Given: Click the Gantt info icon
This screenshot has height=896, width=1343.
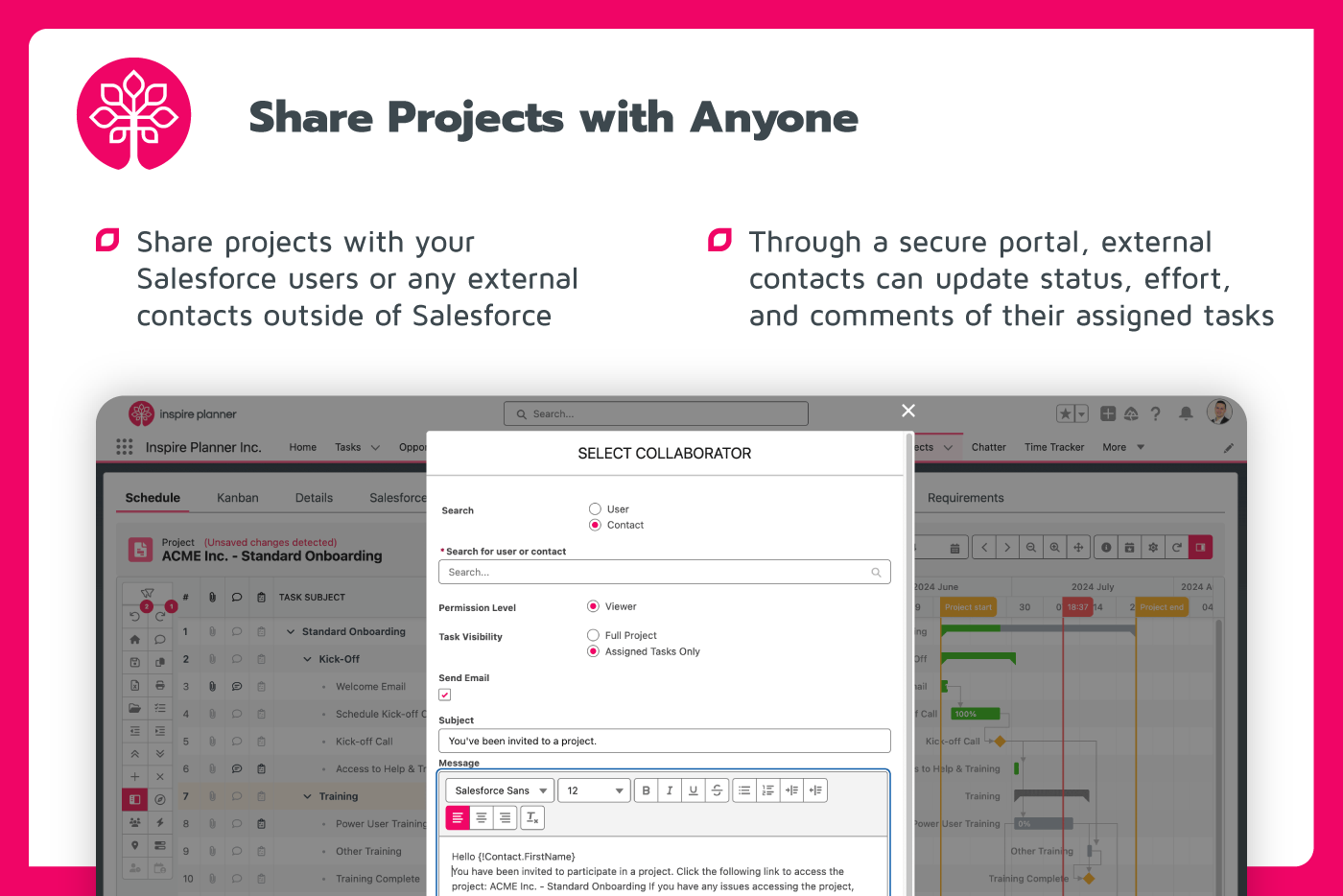Looking at the screenshot, I should tap(1106, 547).
